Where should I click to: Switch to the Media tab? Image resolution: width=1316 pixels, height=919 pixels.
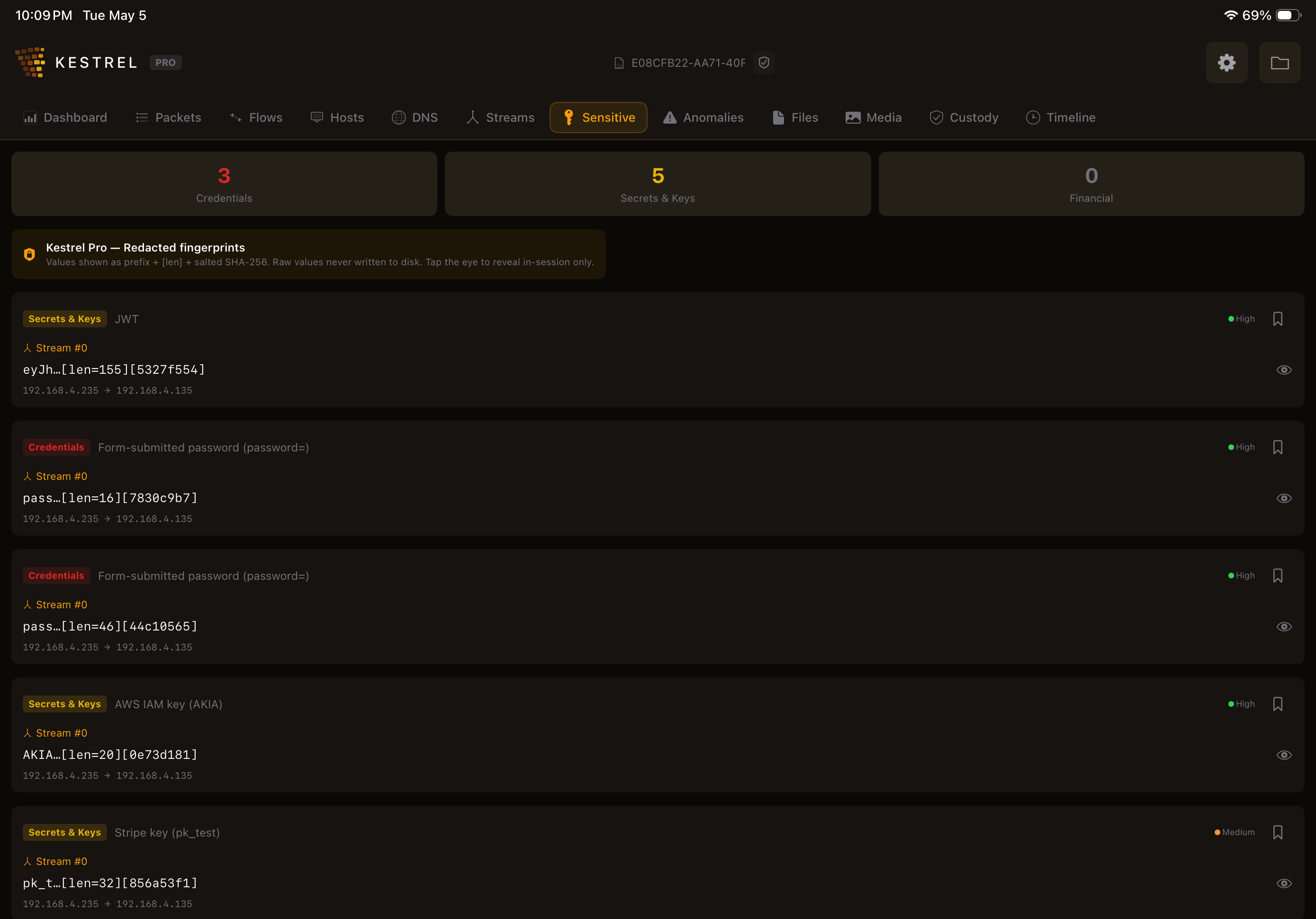(874, 117)
